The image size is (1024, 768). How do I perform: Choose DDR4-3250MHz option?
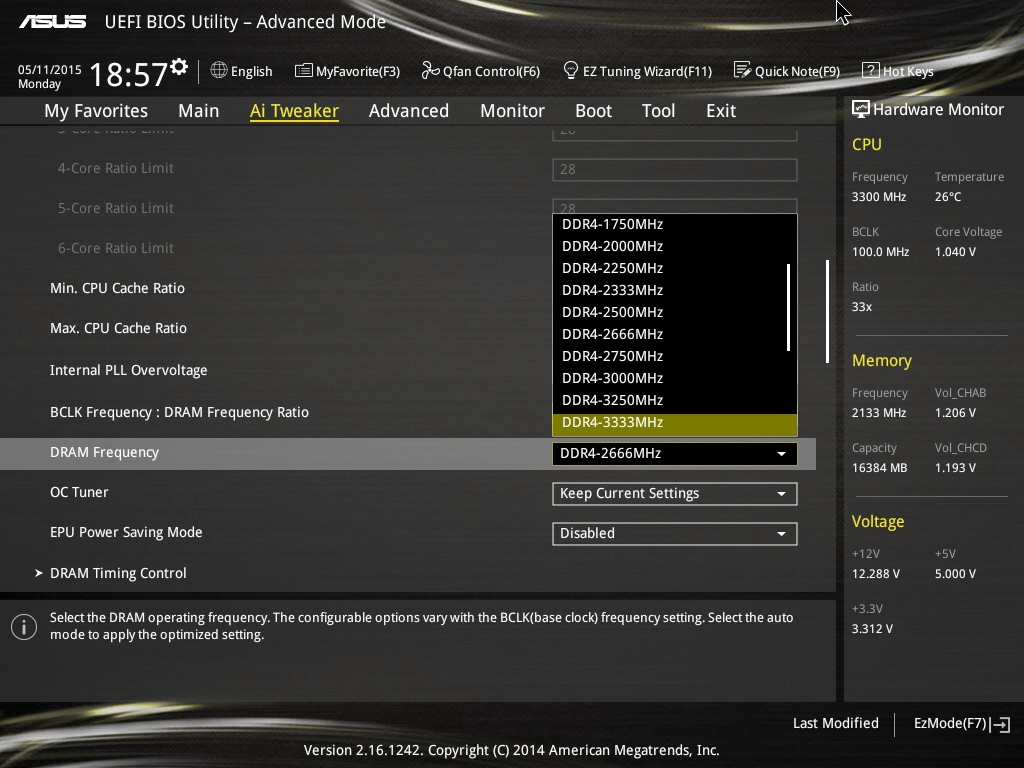675,400
